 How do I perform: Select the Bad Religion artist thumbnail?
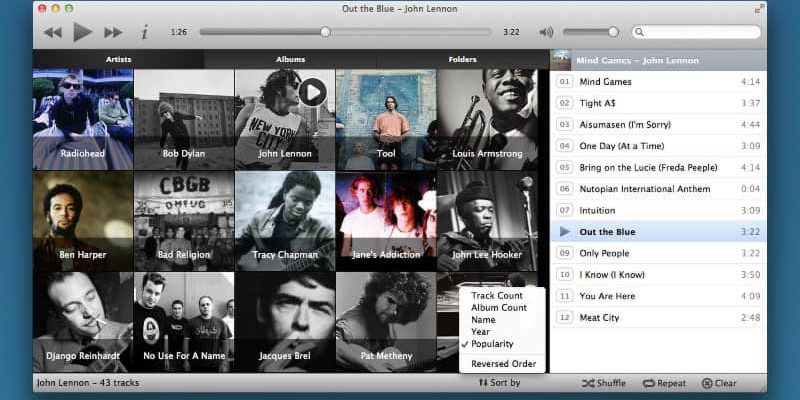pos(184,221)
